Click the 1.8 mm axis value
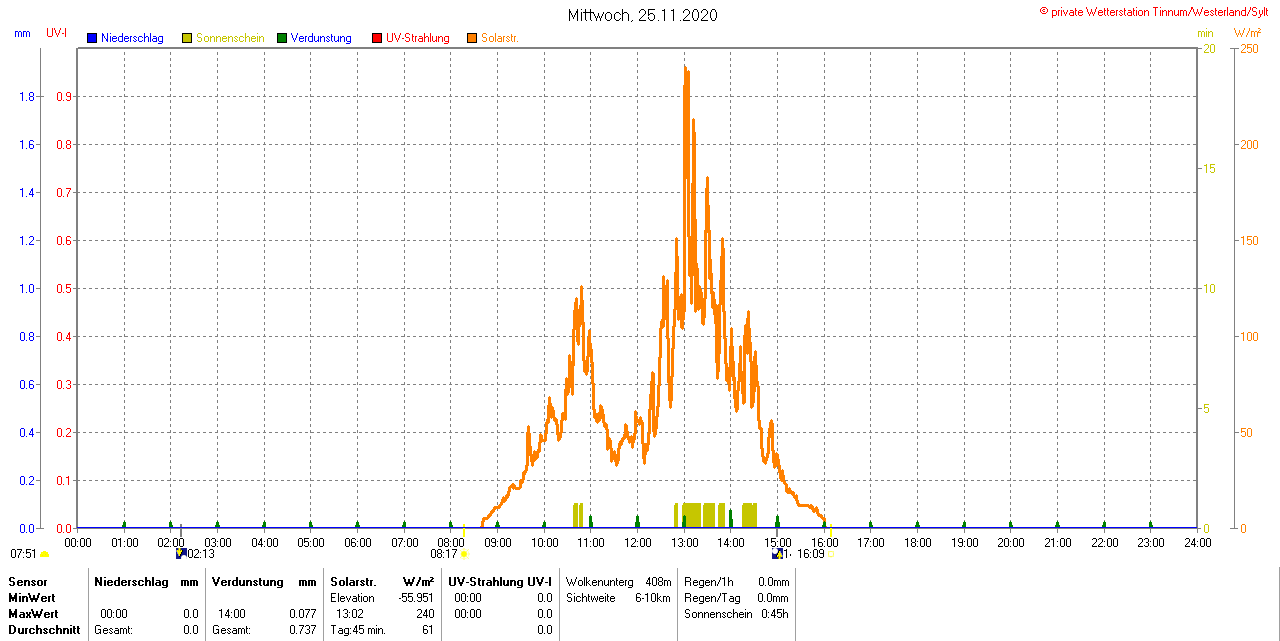Viewport: 1280px width, 641px height. pos(26,96)
